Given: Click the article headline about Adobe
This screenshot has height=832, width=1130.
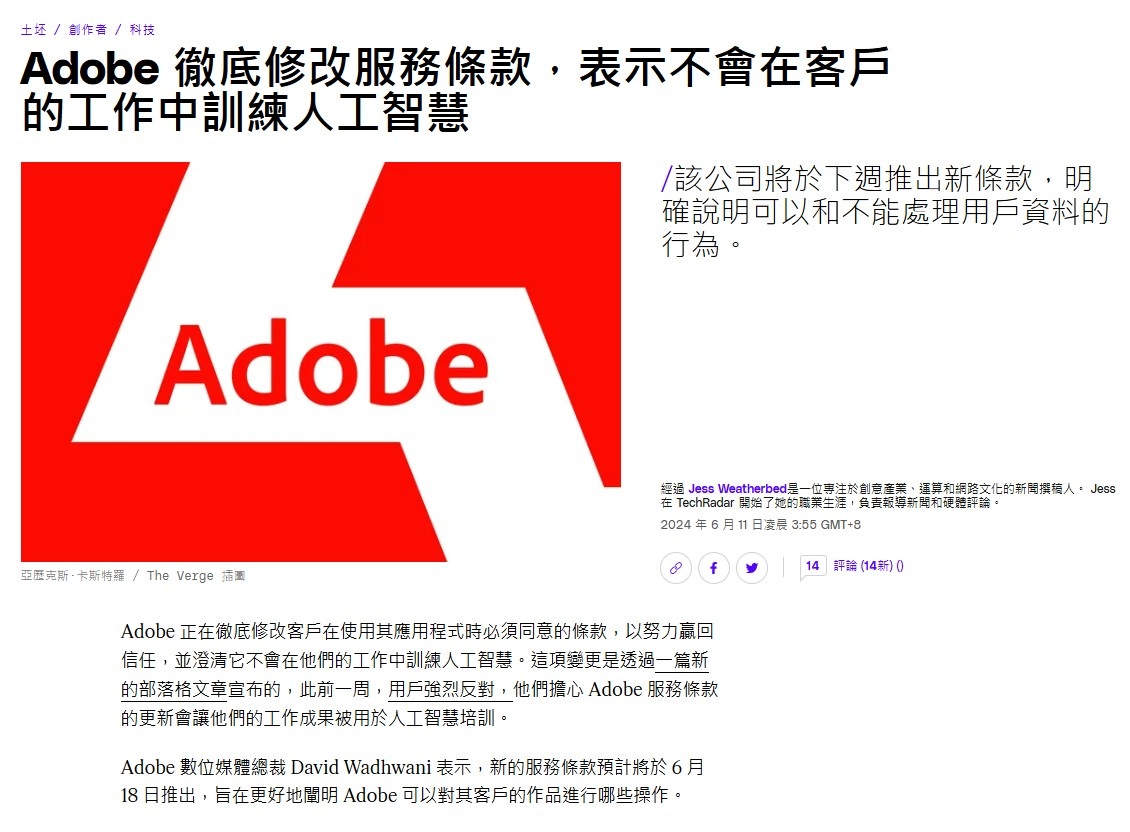Looking at the screenshot, I should tap(455, 89).
